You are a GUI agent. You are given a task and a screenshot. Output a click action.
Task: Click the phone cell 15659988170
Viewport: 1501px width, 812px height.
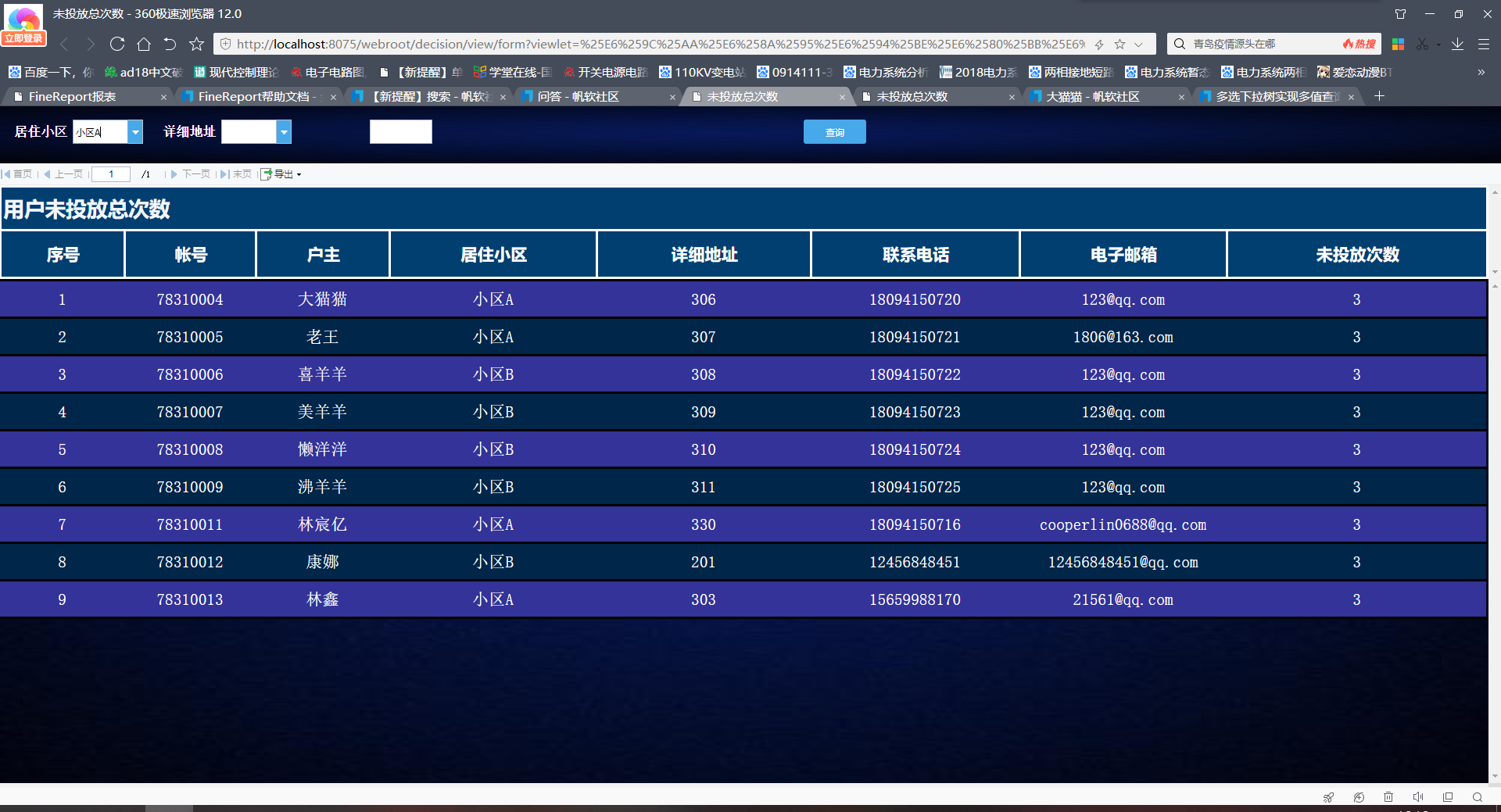click(915, 600)
